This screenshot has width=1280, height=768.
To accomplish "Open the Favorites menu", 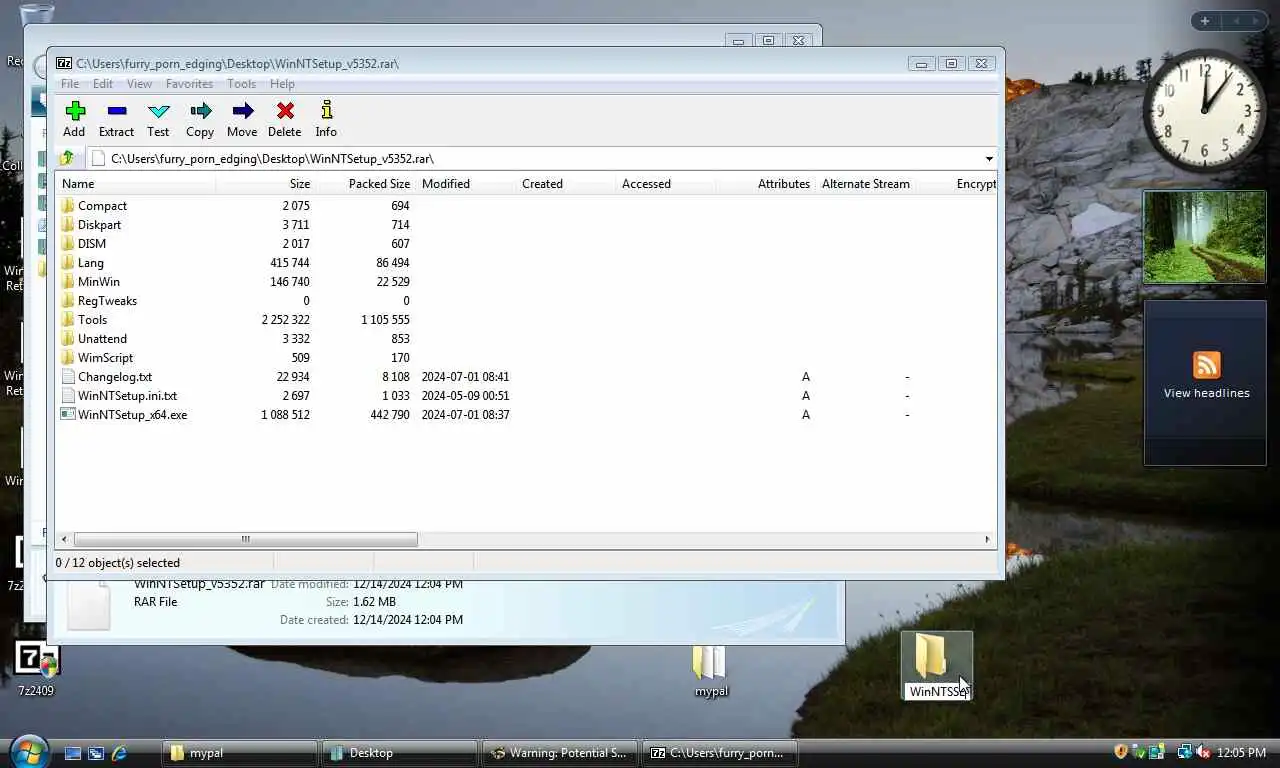I will (x=189, y=84).
